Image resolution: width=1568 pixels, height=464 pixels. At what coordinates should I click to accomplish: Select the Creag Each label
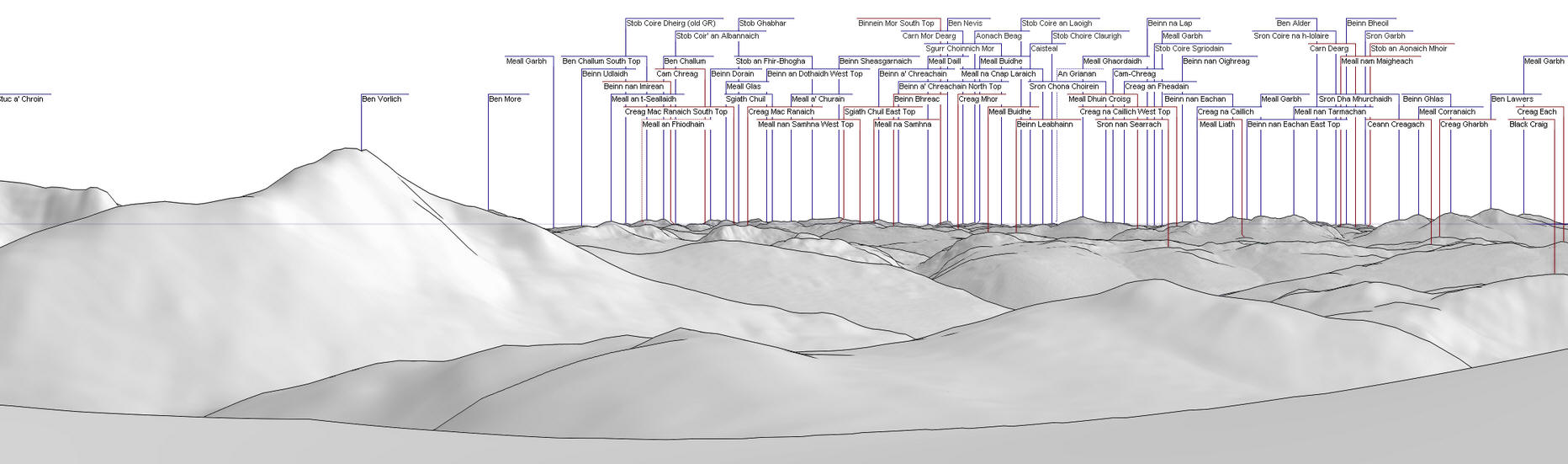[x=1536, y=112]
